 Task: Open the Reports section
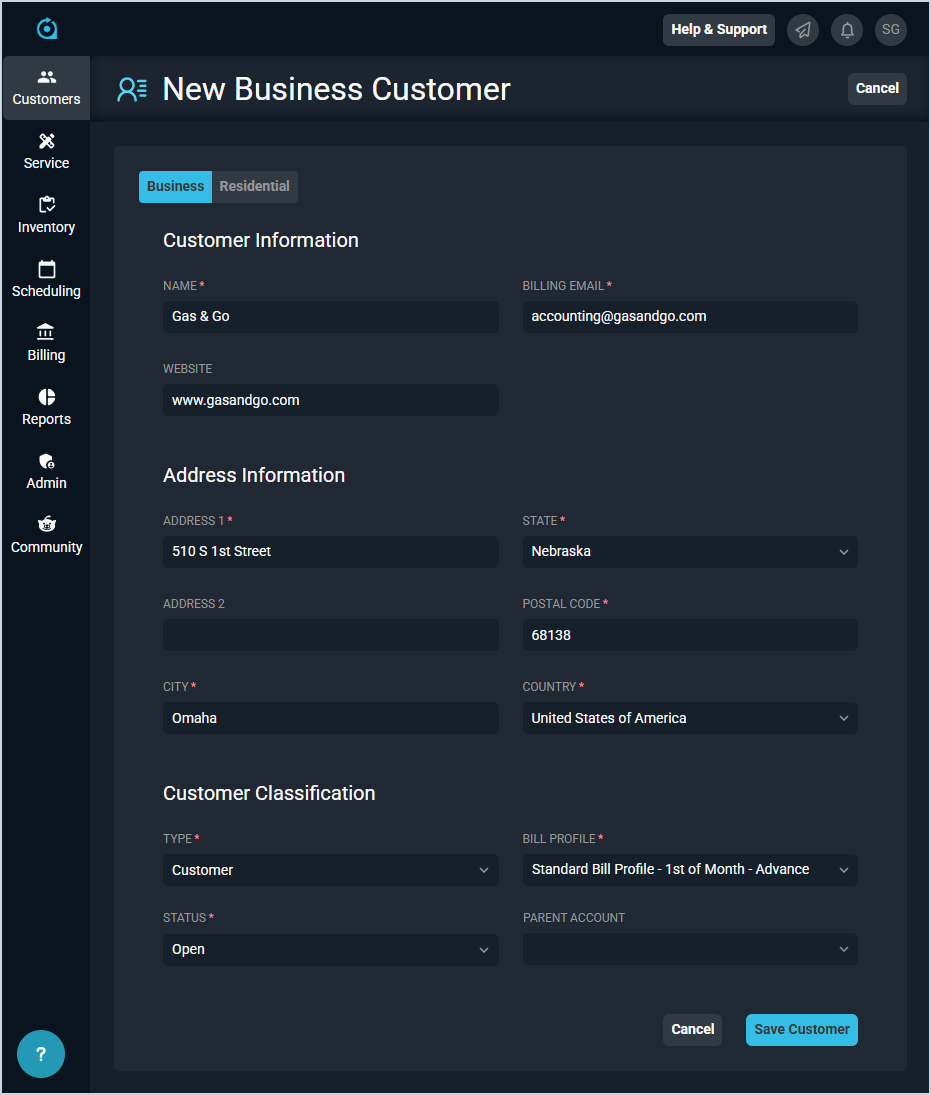(46, 408)
